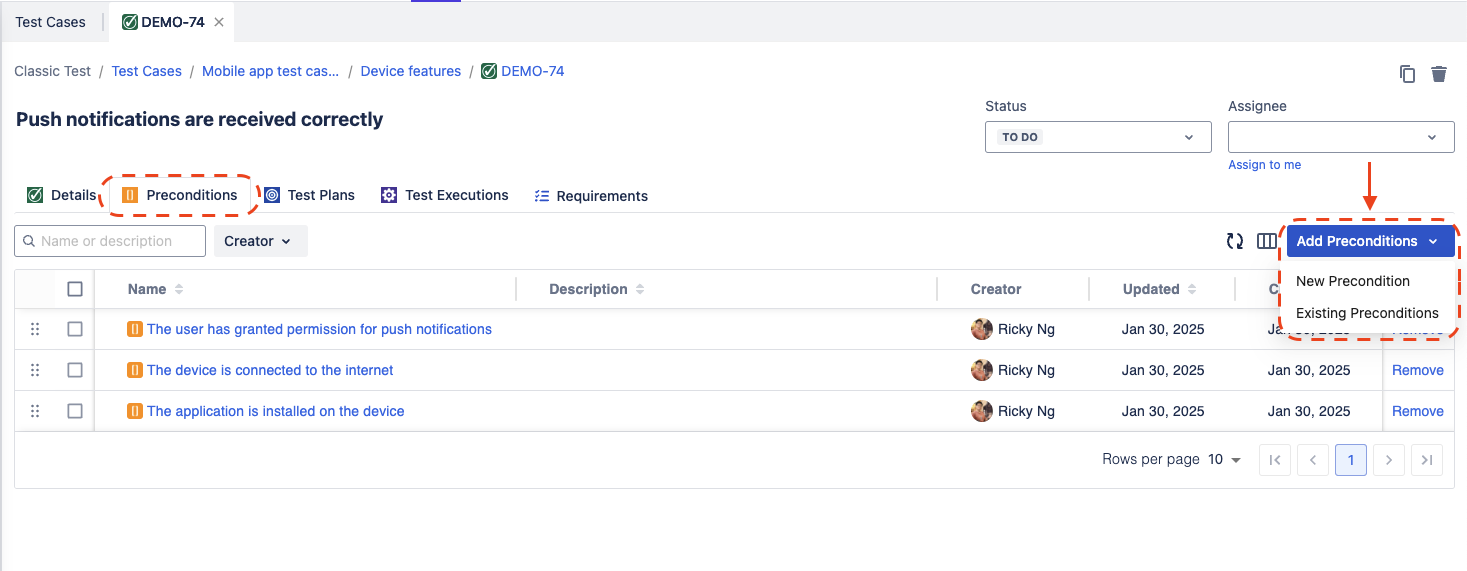The width and height of the screenshot is (1467, 571).
Task: Check the push notifications permission row checkbox
Action: [x=75, y=329]
